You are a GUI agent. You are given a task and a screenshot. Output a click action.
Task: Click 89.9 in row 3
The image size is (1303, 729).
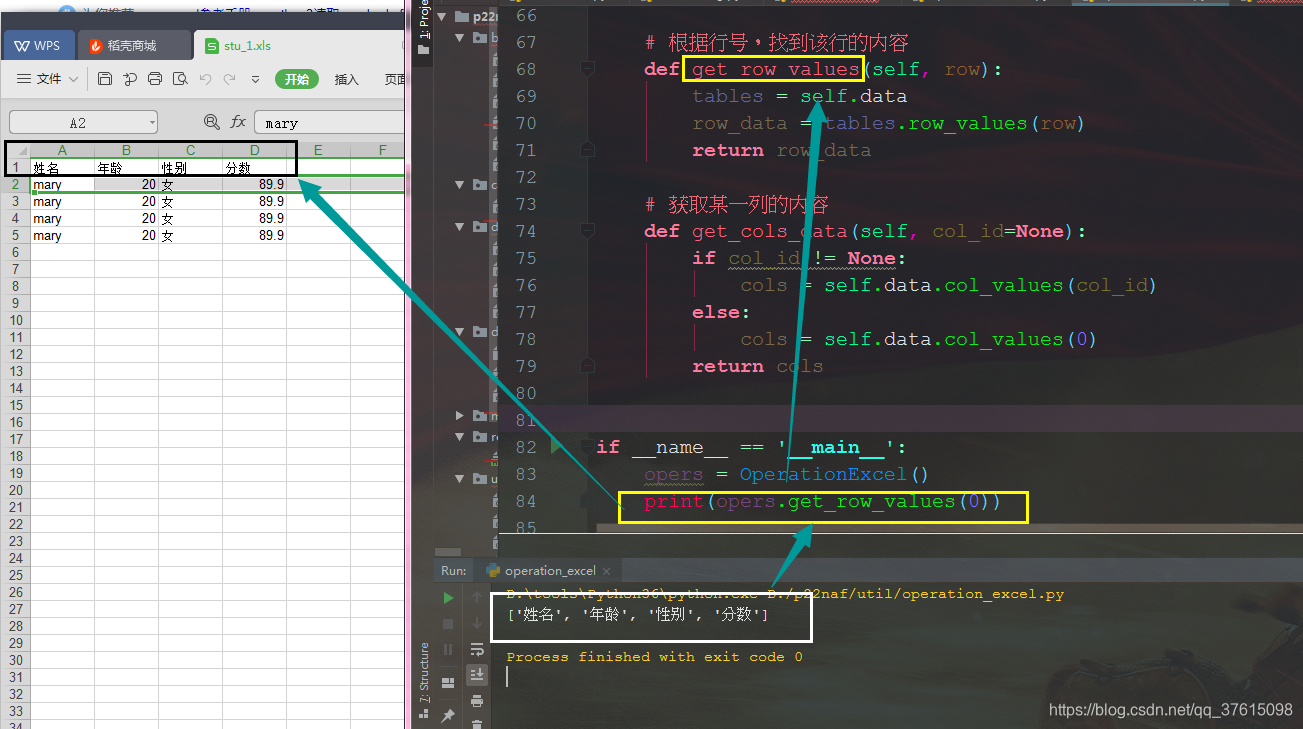pyautogui.click(x=254, y=202)
